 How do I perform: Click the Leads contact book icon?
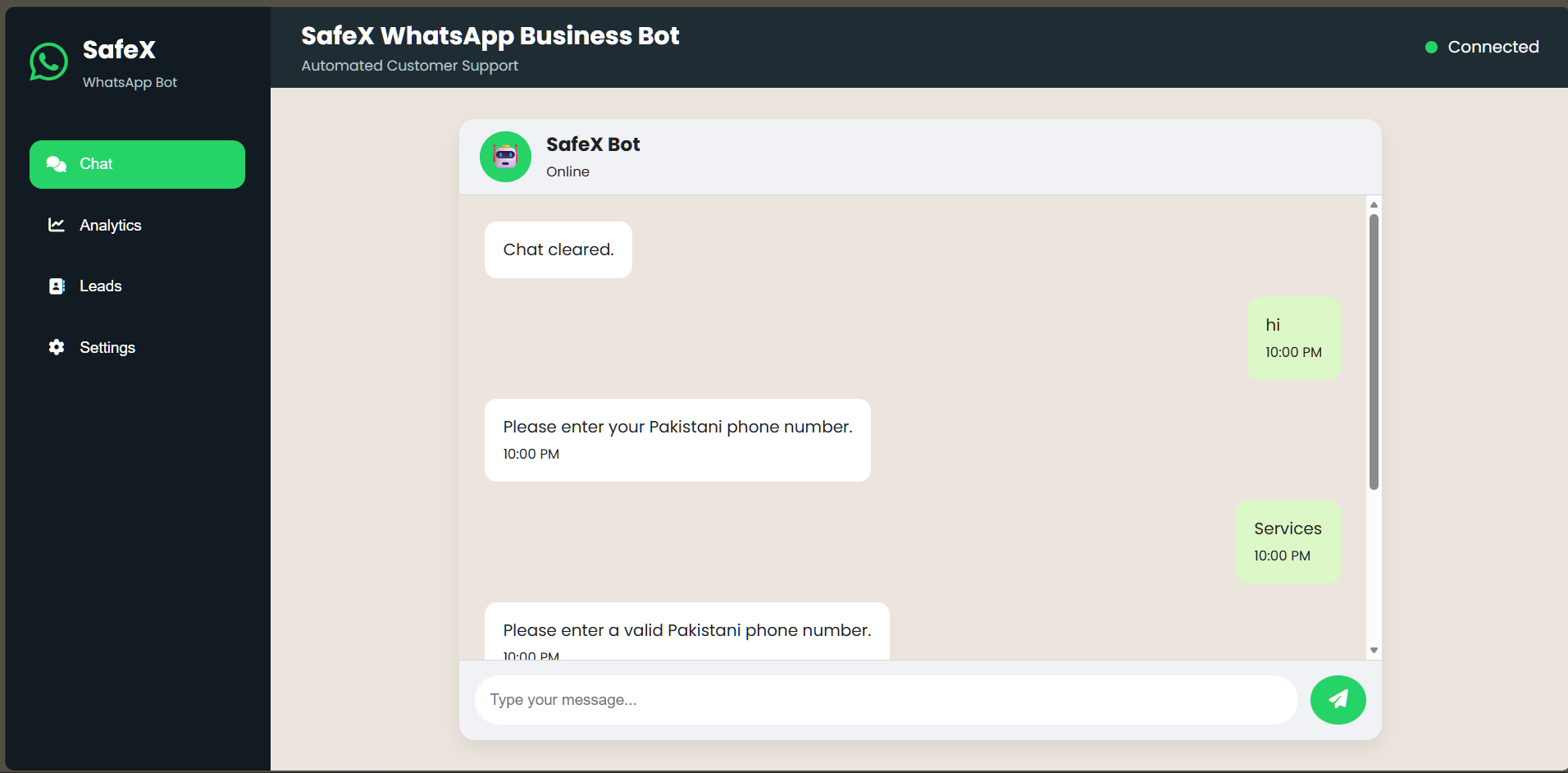click(x=57, y=286)
